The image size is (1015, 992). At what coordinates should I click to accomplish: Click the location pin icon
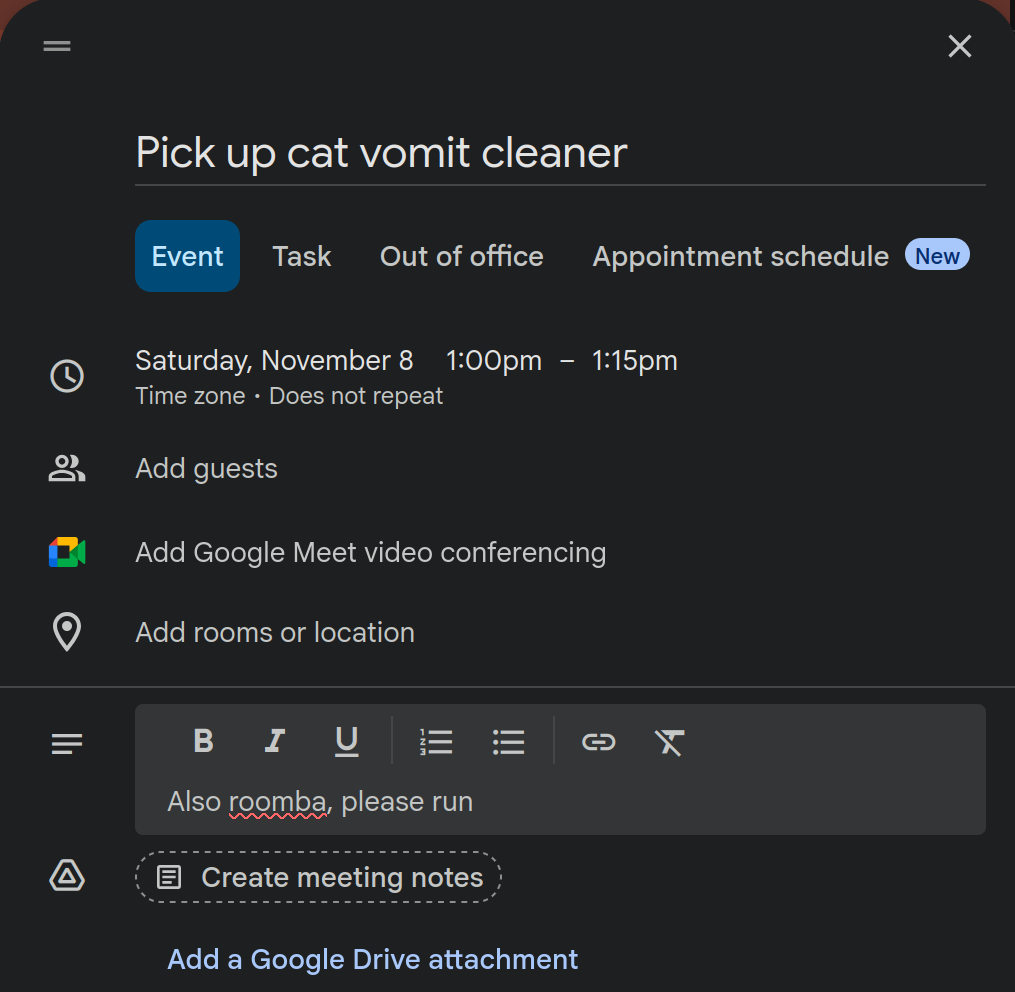point(66,632)
